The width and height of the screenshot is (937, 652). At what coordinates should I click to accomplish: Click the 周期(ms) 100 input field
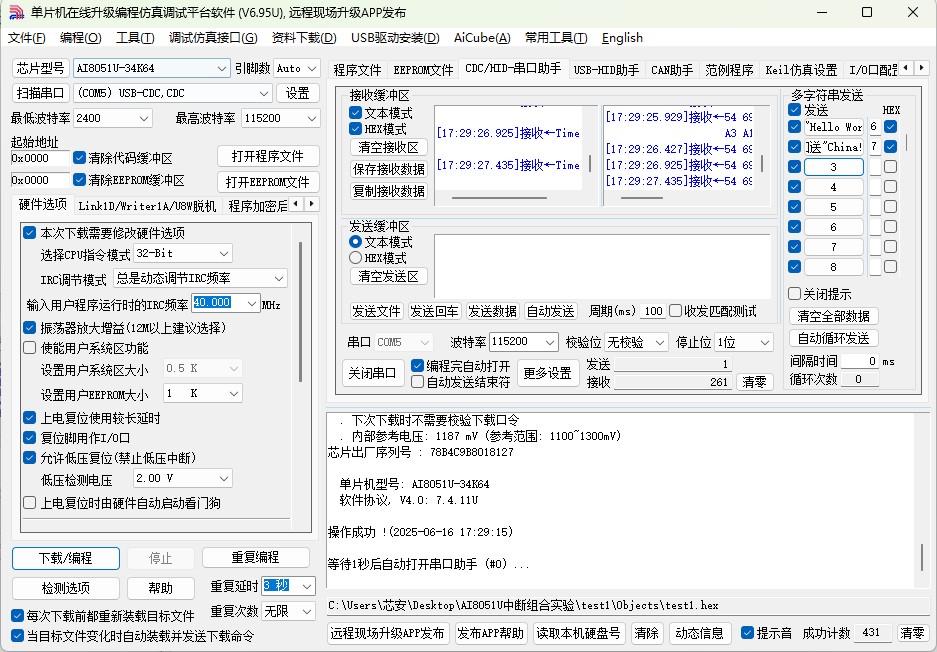pos(653,311)
